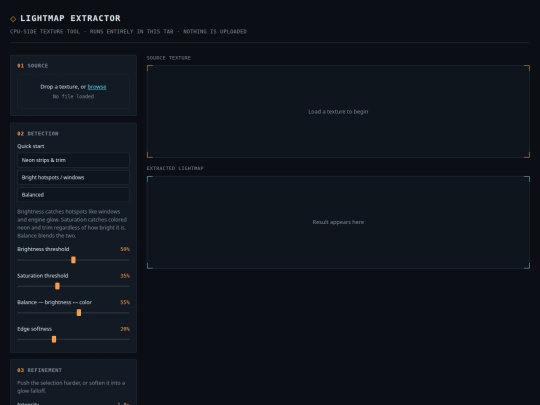Click the '03 REFINEMENT' section heading
The width and height of the screenshot is (540, 405).
coord(40,370)
